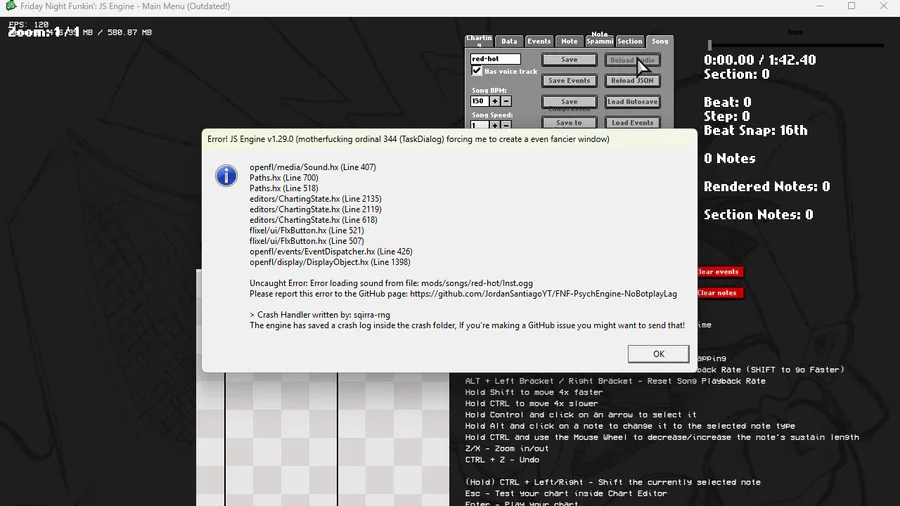Click the song time slider handle
900x506 pixels.
tap(709, 45)
